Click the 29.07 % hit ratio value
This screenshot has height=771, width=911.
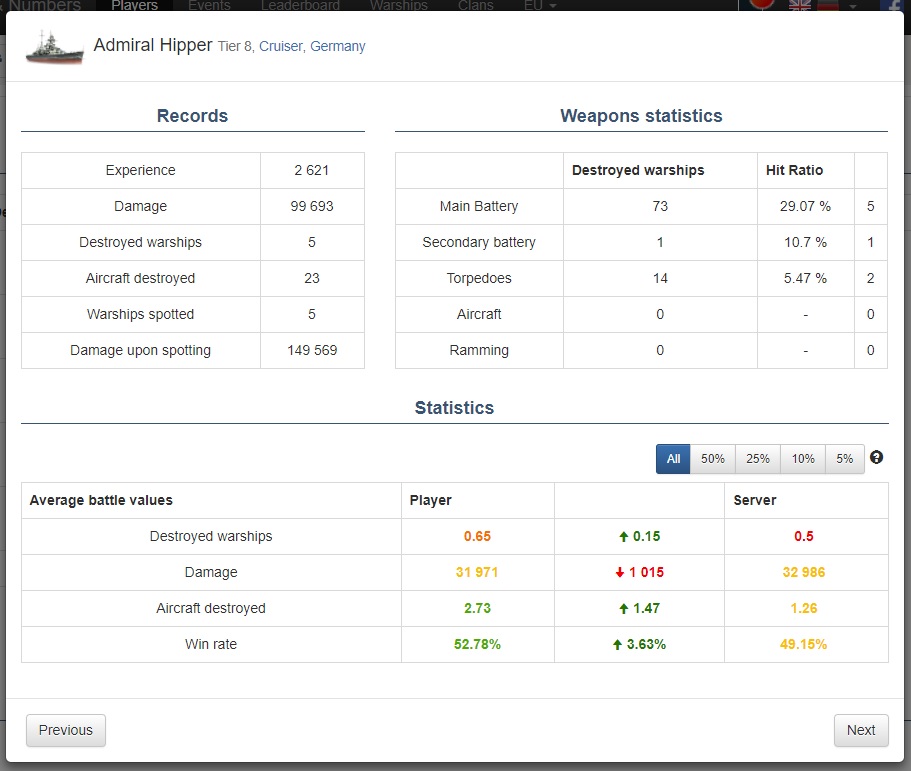[805, 206]
